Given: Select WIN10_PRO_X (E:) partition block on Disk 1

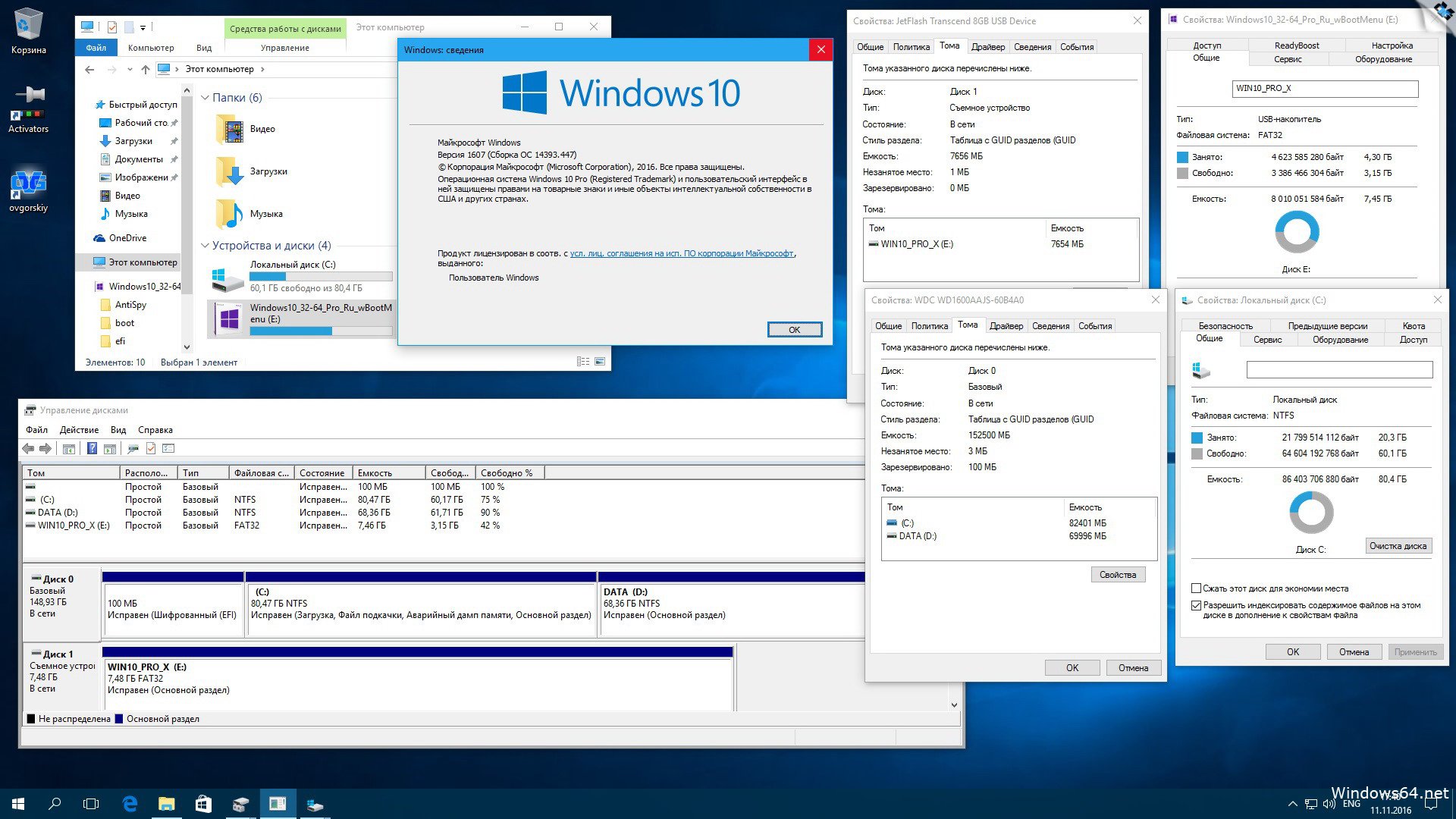Looking at the screenshot, I should 418,679.
